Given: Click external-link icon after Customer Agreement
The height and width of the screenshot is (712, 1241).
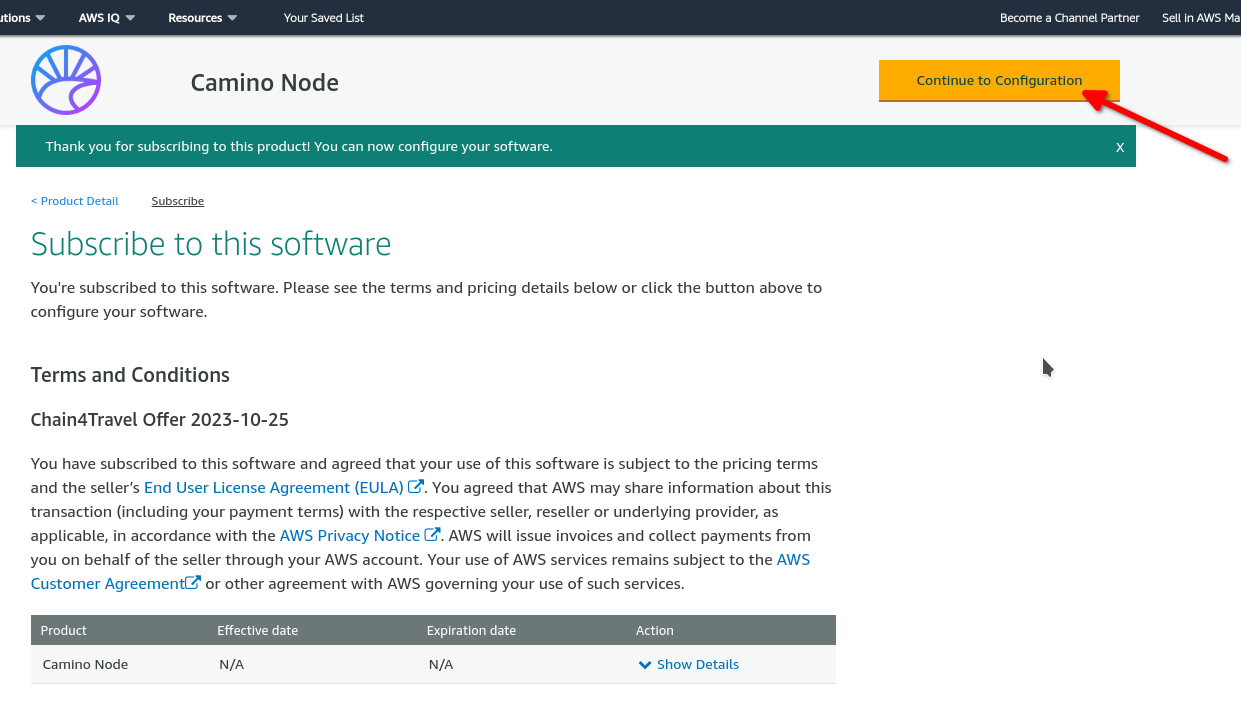Looking at the screenshot, I should tap(193, 583).
